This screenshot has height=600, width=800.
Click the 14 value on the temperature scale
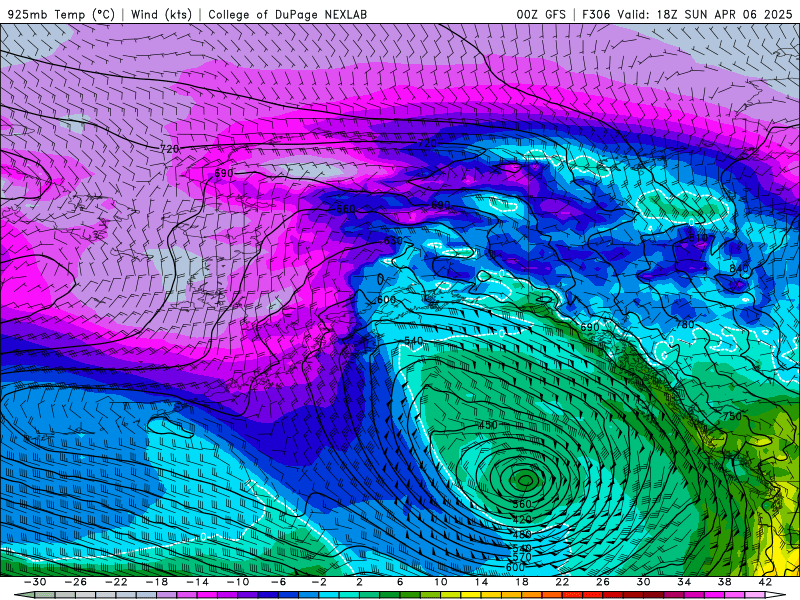click(481, 582)
